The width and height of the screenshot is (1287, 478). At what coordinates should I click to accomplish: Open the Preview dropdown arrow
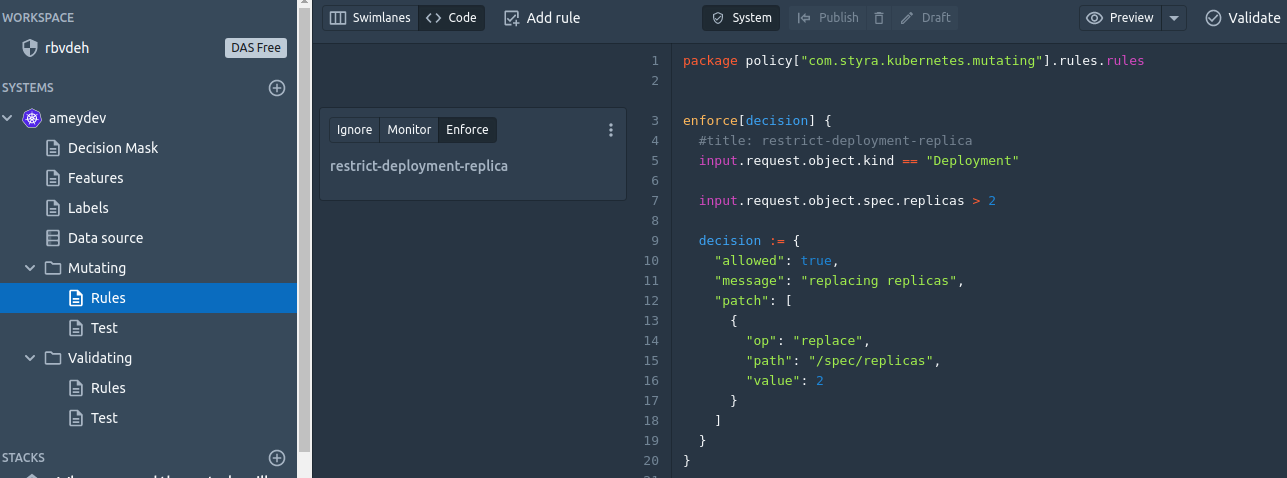click(1174, 18)
